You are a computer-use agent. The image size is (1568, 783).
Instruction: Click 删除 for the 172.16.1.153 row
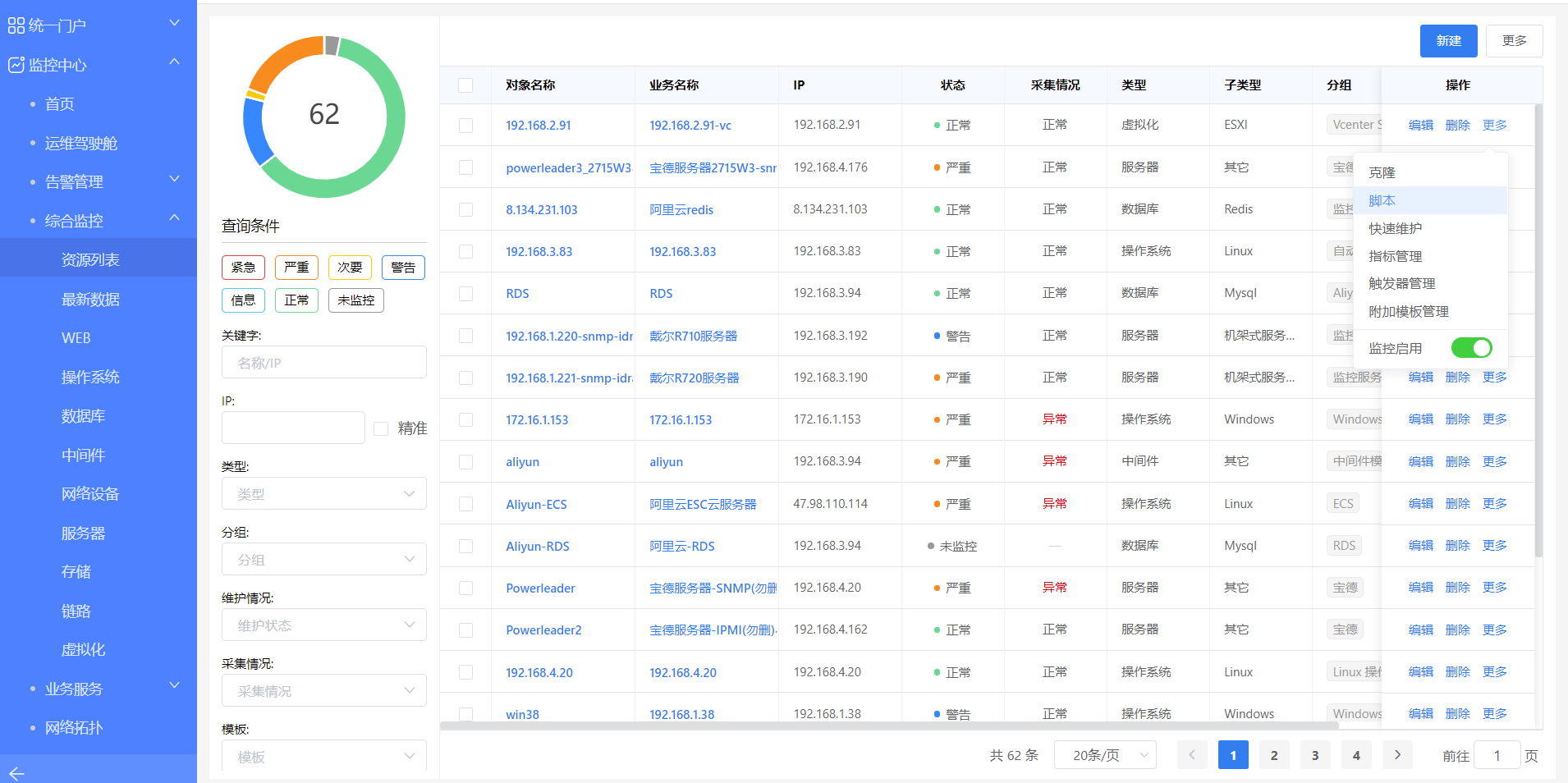(1458, 419)
